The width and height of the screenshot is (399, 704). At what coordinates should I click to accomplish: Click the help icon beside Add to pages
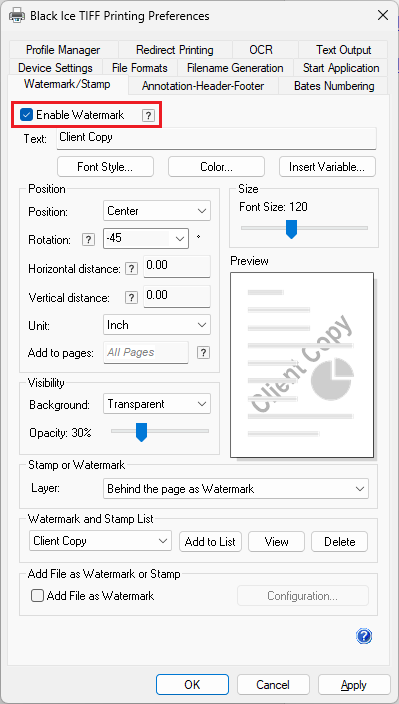pos(203,352)
